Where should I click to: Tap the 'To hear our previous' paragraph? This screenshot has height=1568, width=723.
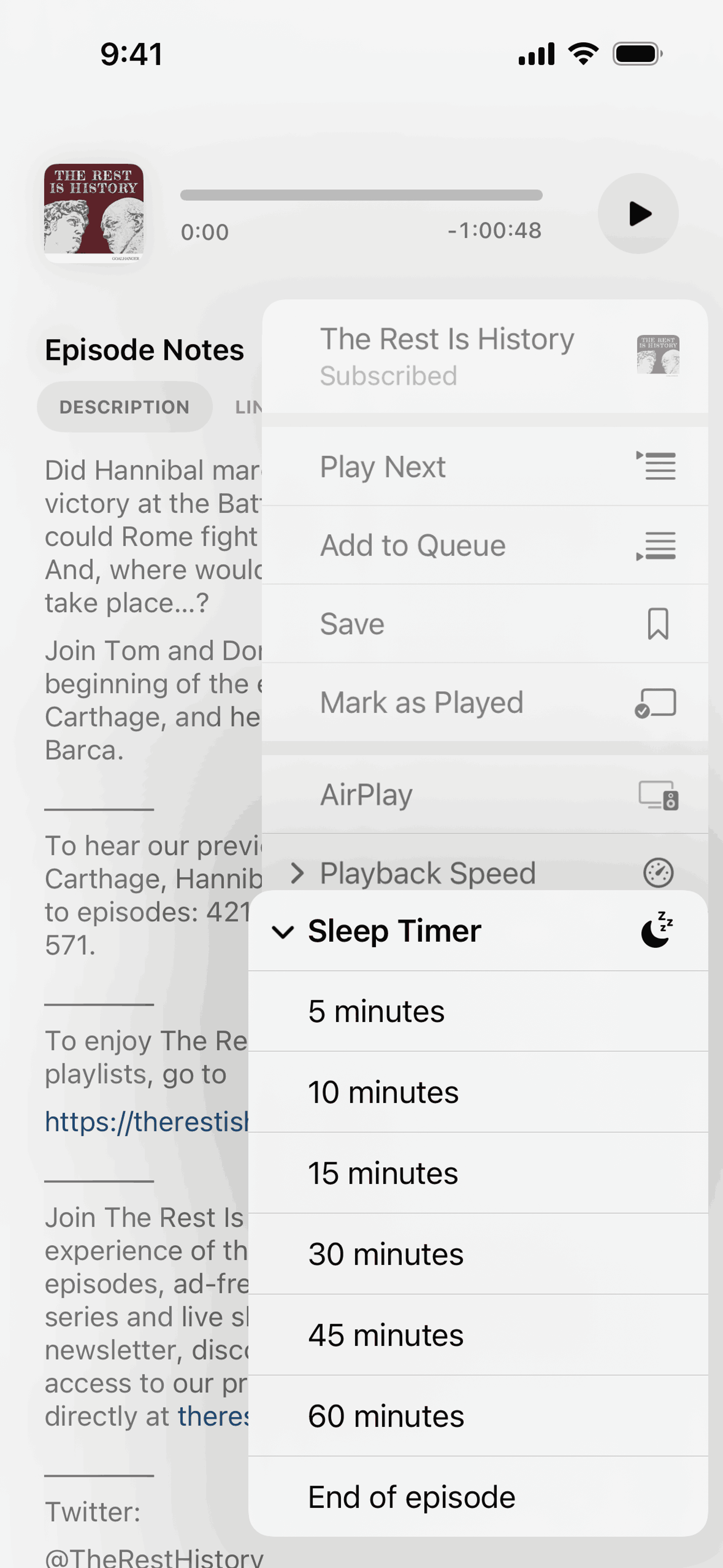[x=153, y=895]
